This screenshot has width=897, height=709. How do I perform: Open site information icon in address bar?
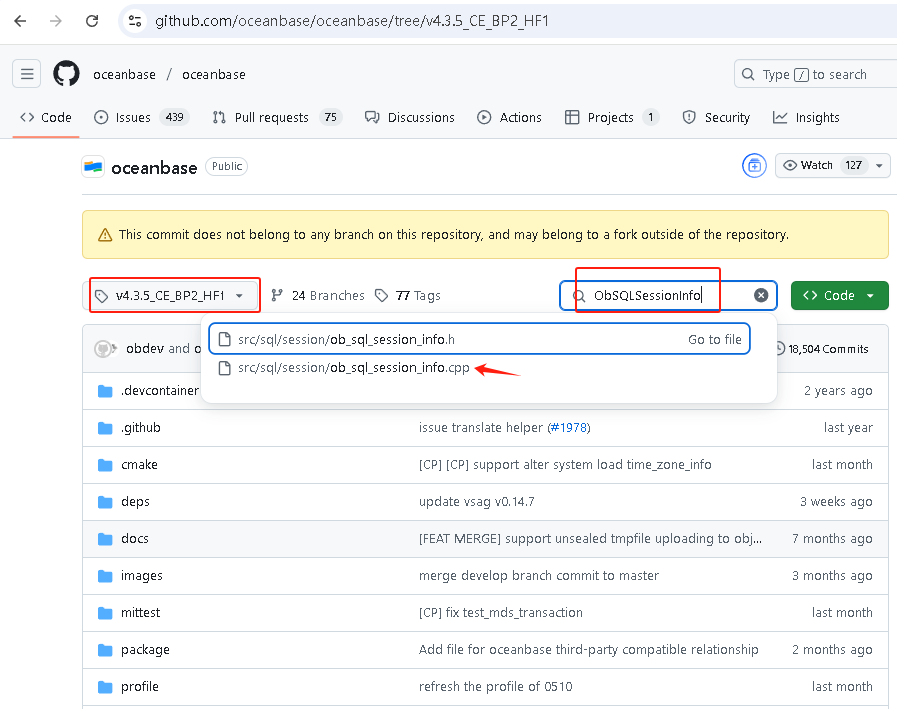[135, 21]
